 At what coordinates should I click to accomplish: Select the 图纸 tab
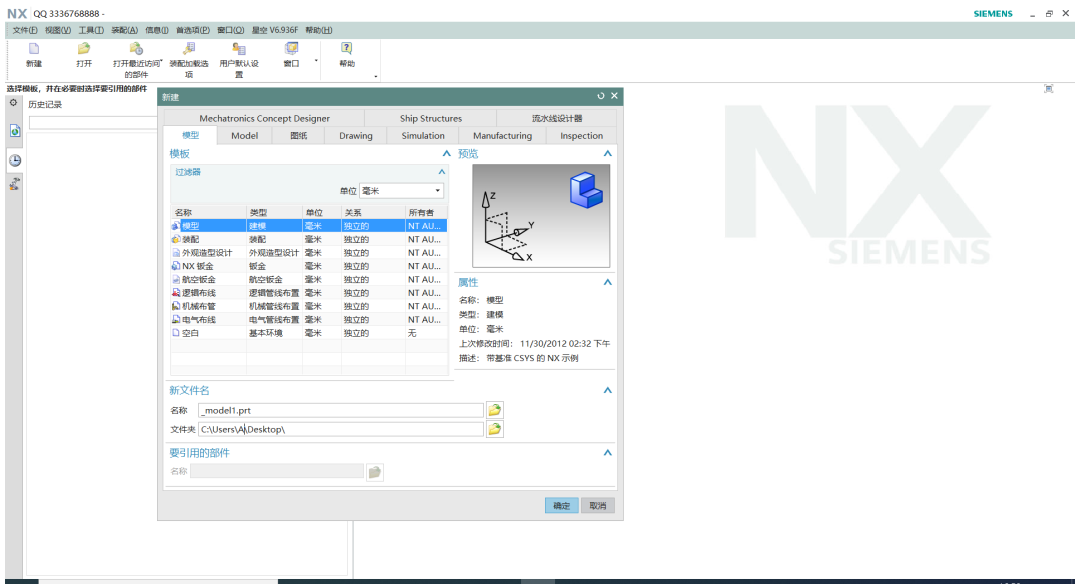point(299,136)
